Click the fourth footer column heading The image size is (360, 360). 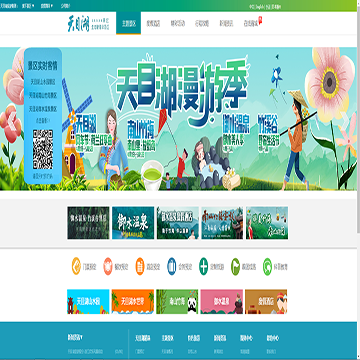[x=220, y=338]
